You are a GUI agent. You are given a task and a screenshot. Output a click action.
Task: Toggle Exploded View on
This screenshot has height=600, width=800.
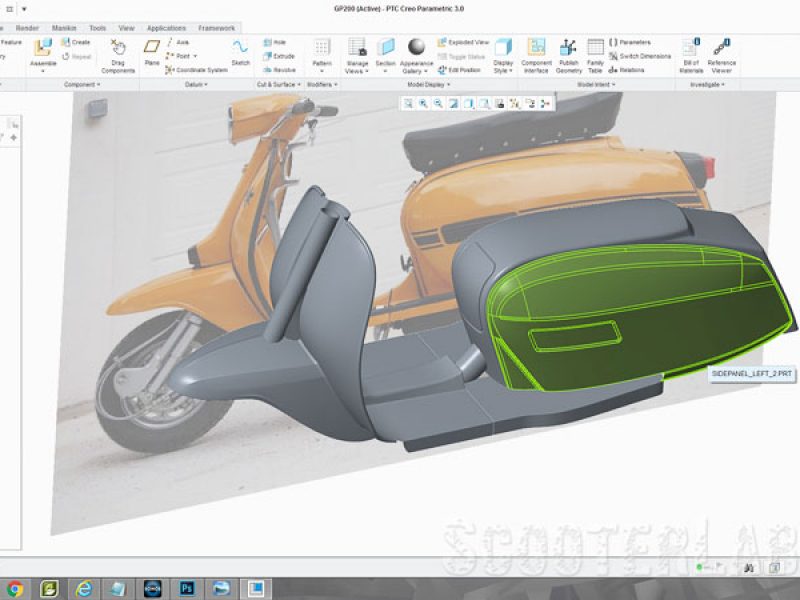click(463, 42)
